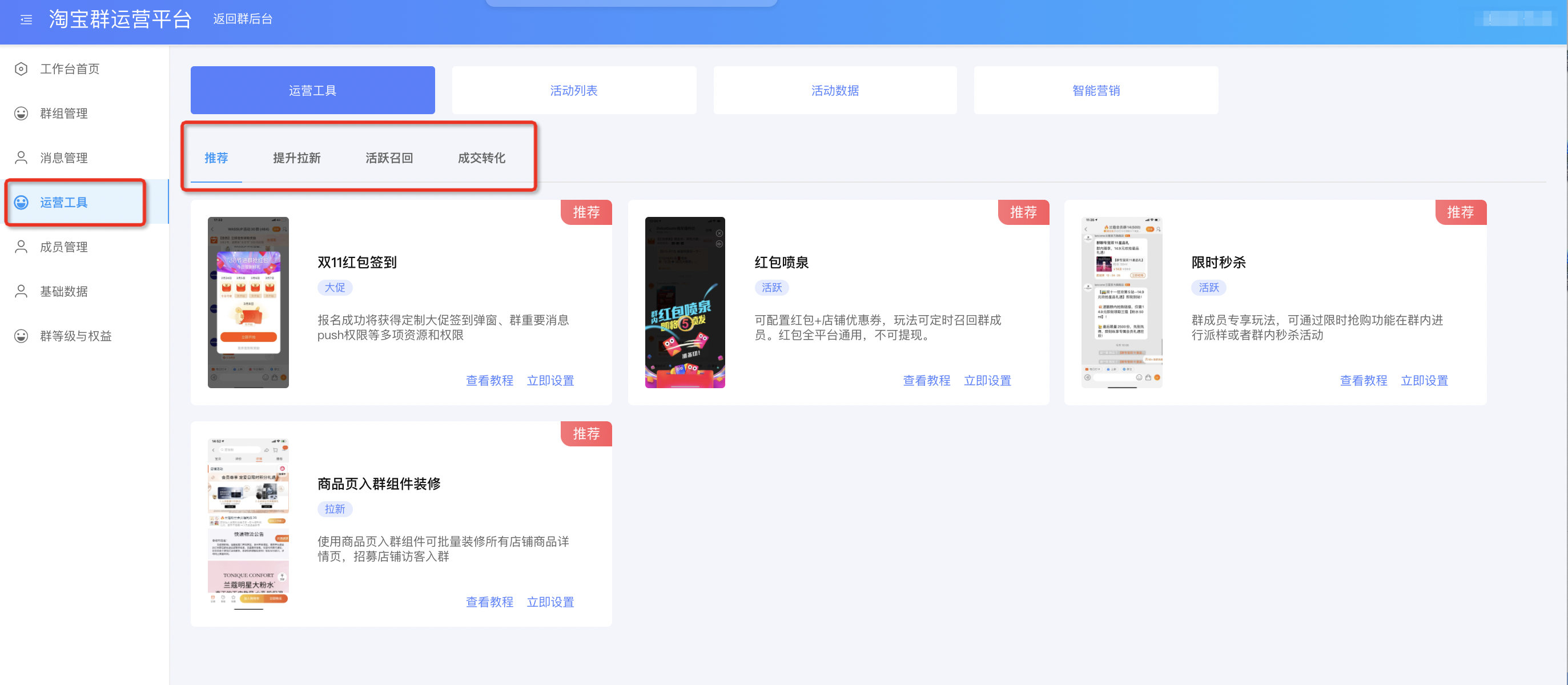Switch to the 活动数据 tab
The width and height of the screenshot is (1568, 685).
point(834,90)
